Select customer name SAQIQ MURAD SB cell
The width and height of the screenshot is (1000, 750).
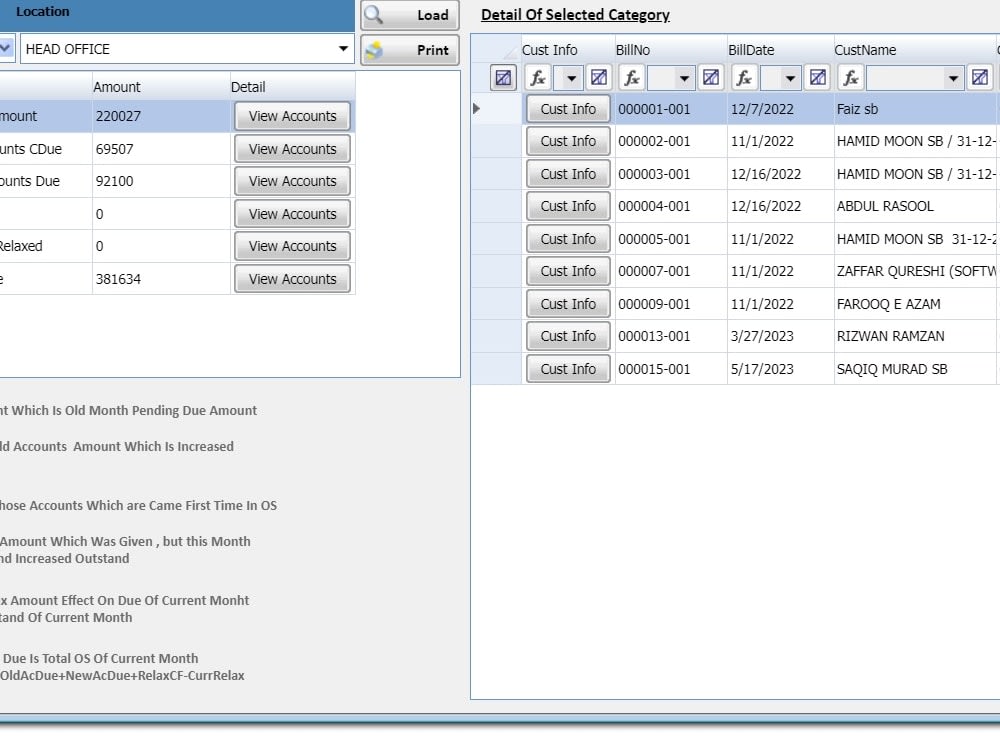point(915,369)
